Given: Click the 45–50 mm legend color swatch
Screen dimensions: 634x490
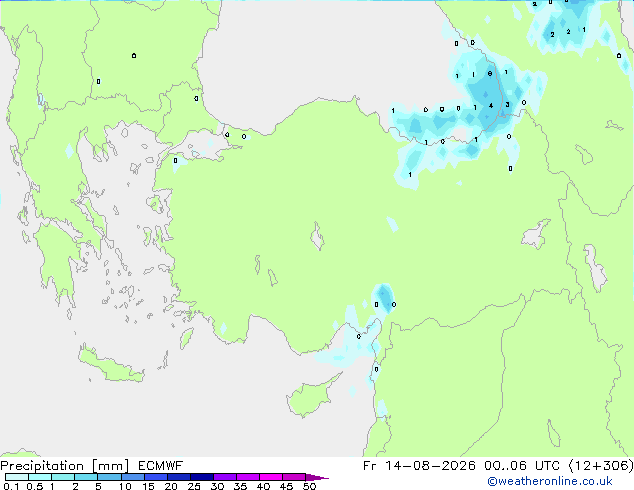Looking at the screenshot, I should click(x=294, y=477).
